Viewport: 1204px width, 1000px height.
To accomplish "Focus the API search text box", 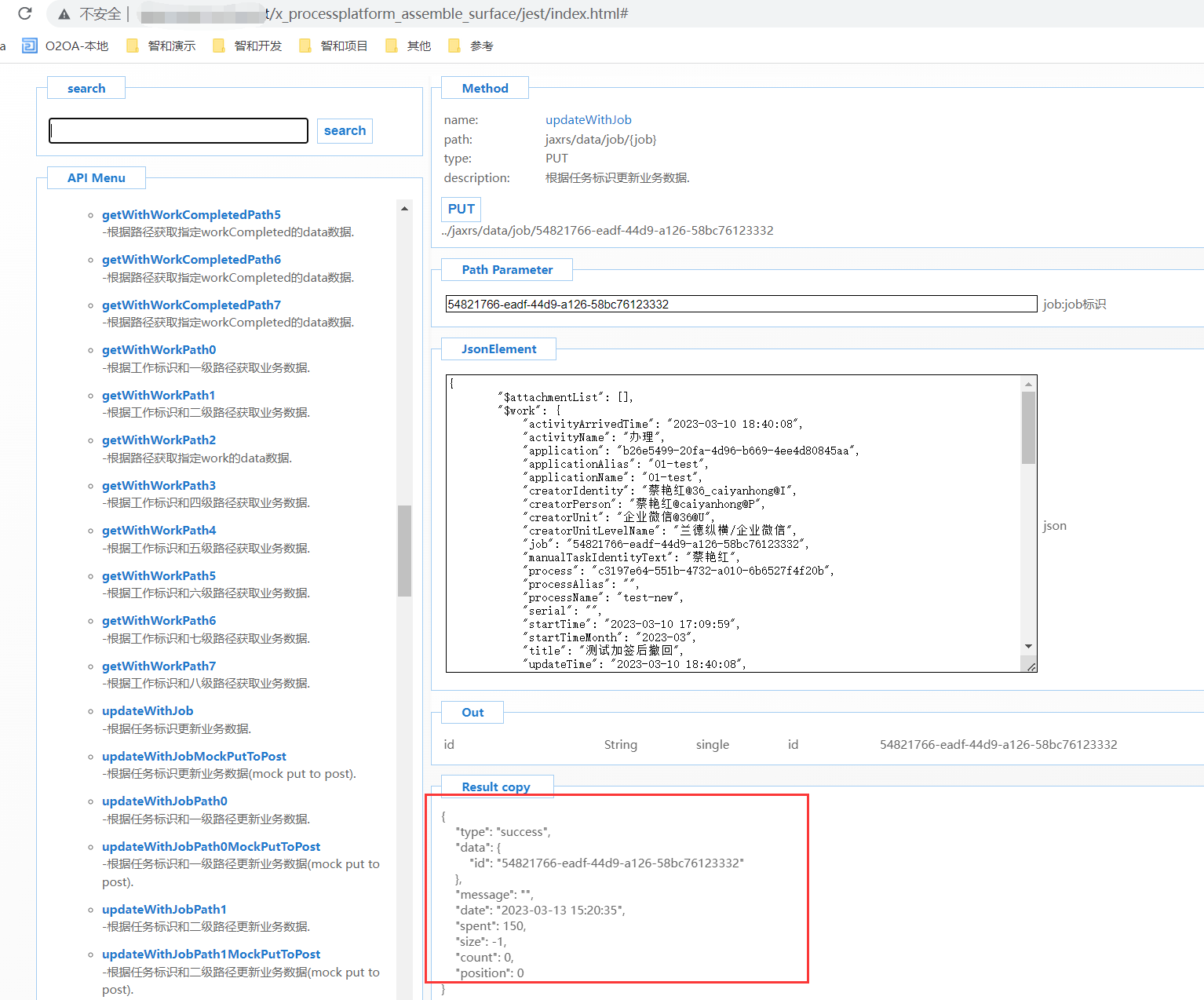I will click(x=178, y=130).
